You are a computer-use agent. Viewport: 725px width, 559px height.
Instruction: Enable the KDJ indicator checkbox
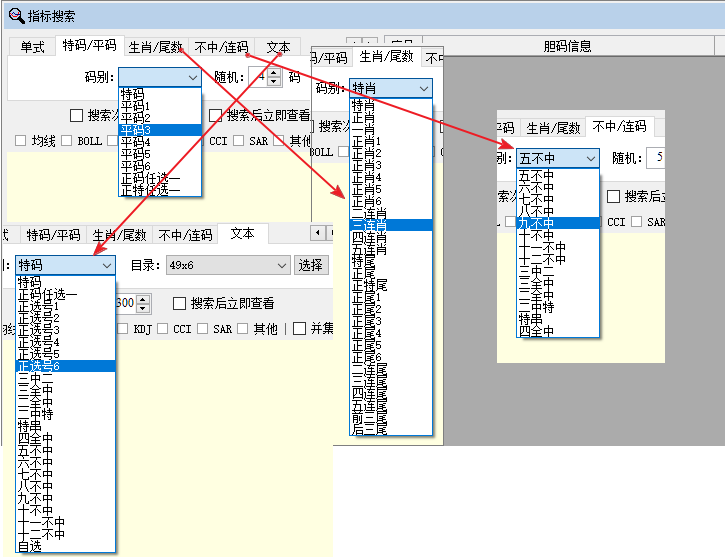pos(122,328)
